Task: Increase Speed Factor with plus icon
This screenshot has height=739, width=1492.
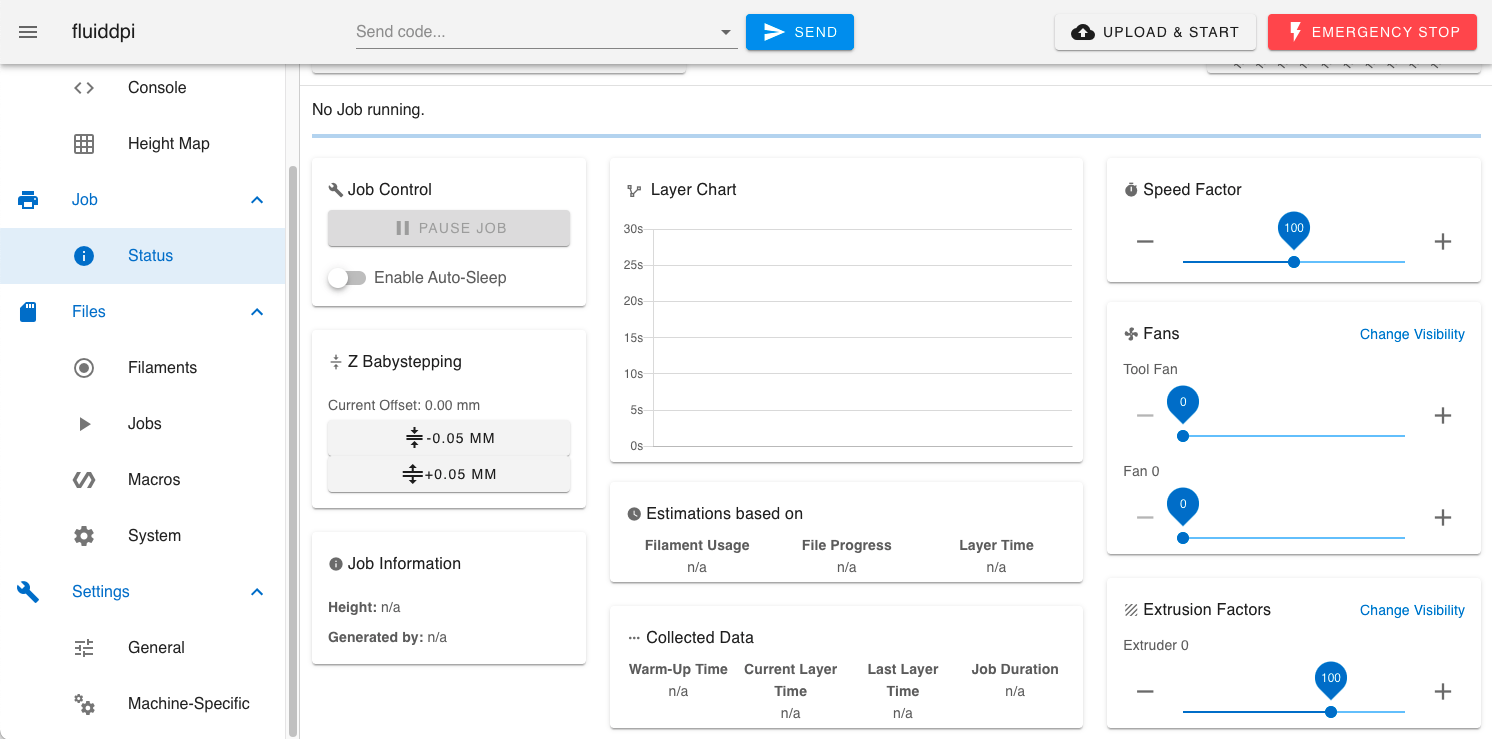Action: pos(1442,241)
